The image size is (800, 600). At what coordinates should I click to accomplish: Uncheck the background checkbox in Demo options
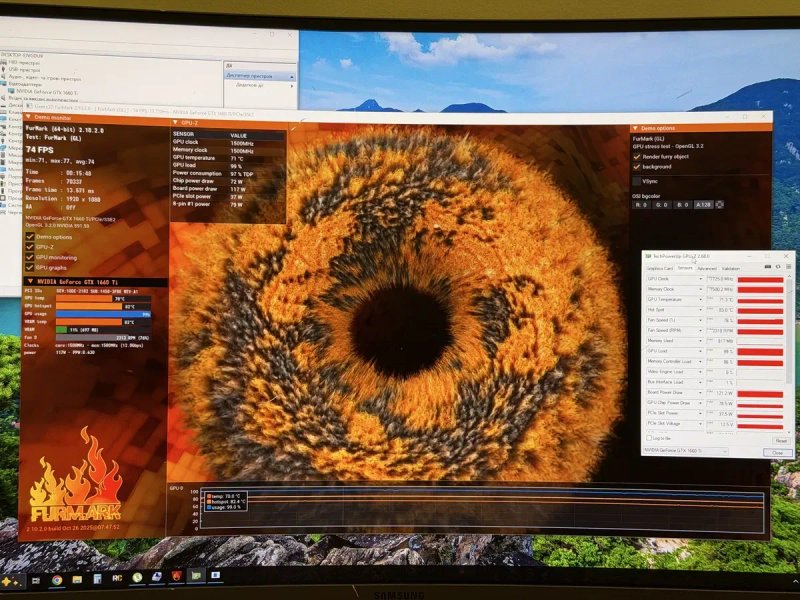(637, 167)
